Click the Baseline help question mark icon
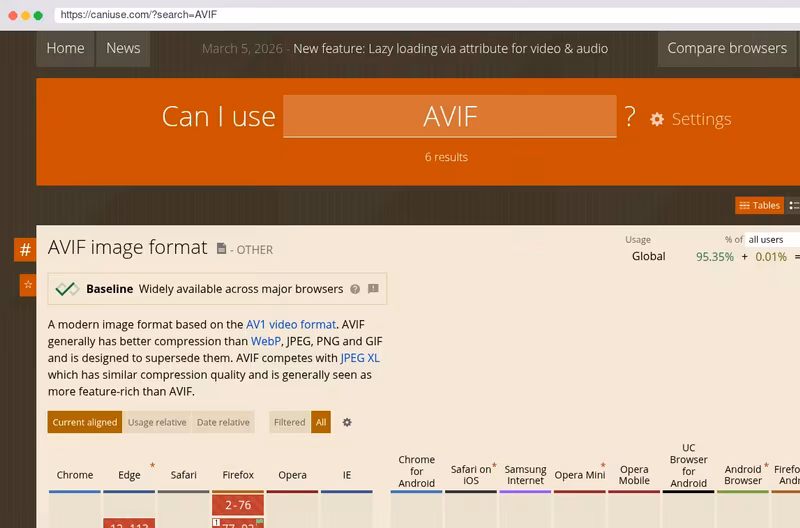The image size is (800, 528). [355, 289]
